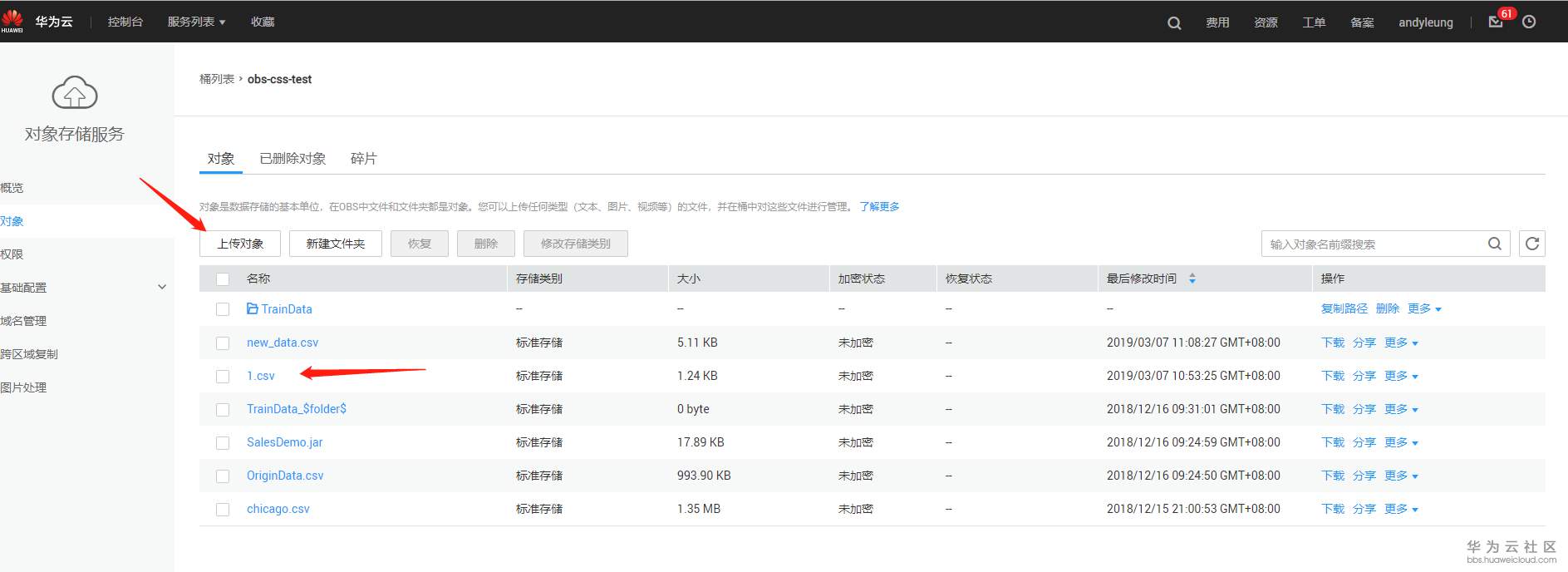Click the 修改存储类别 button
Screen dimensions: 1568x572
pos(576,244)
